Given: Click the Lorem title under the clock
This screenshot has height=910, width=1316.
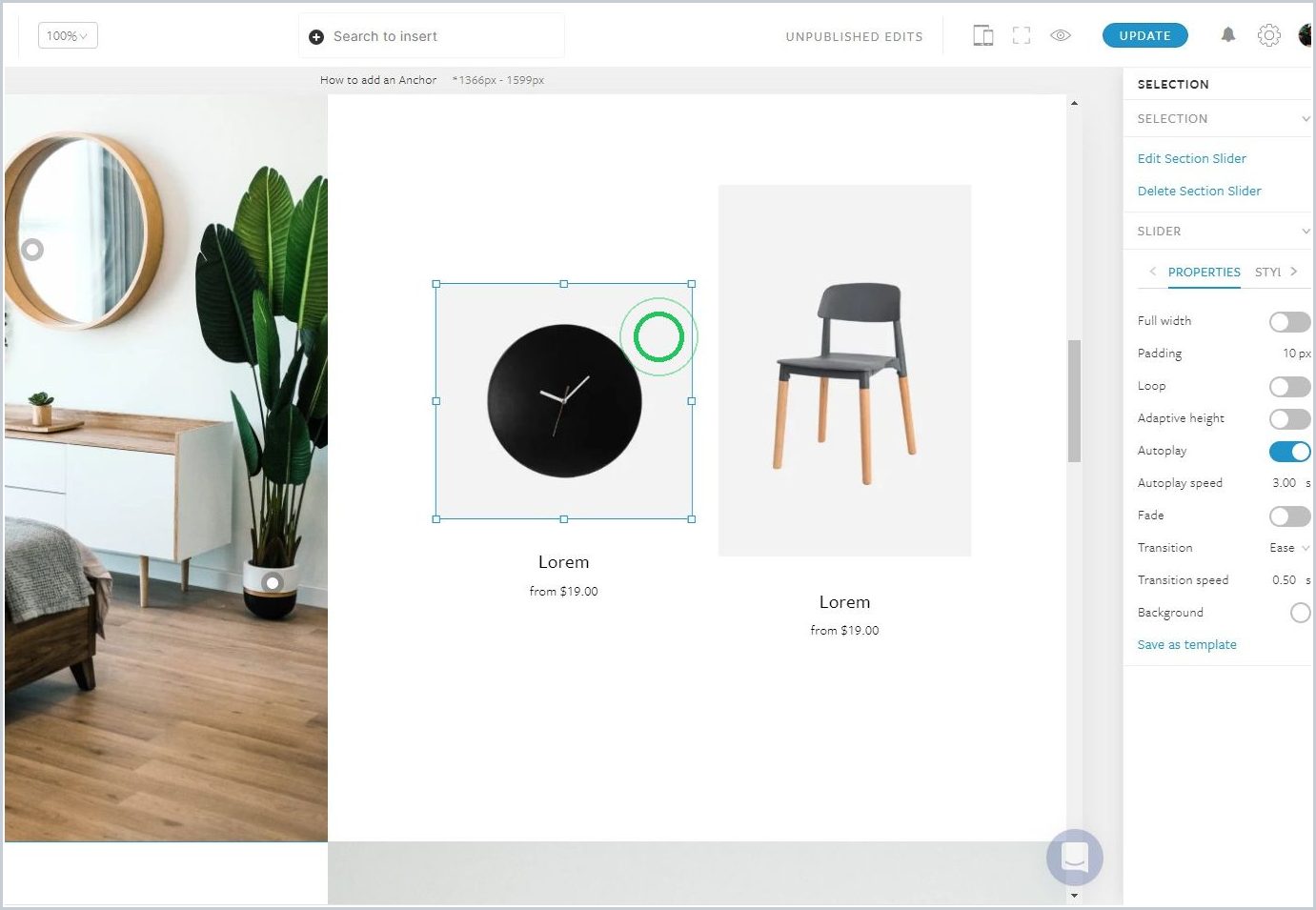Looking at the screenshot, I should click(x=563, y=562).
